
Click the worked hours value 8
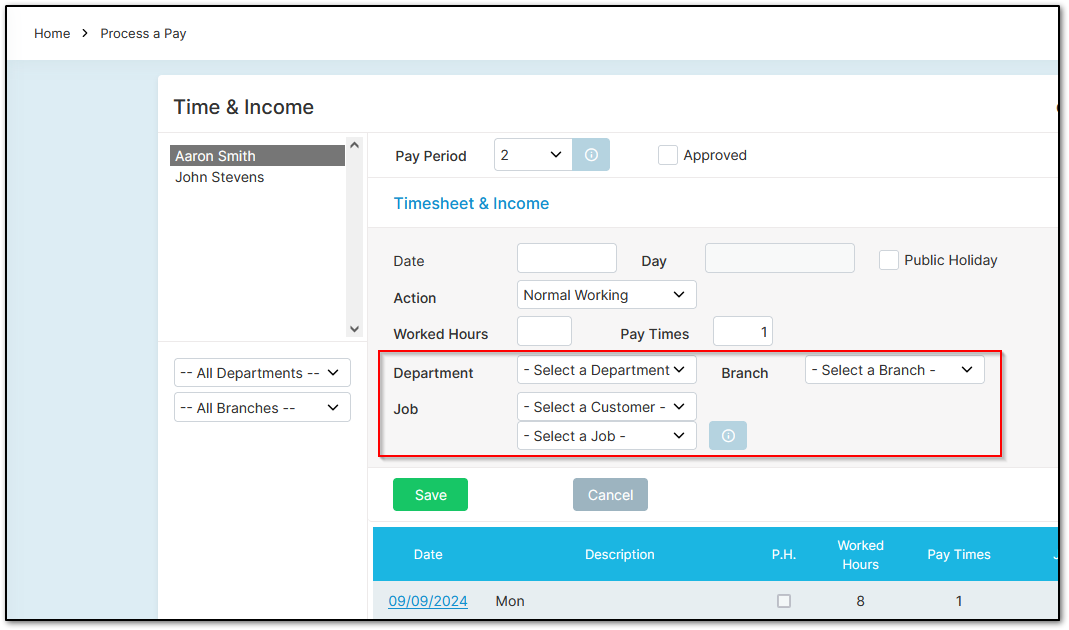click(860, 601)
